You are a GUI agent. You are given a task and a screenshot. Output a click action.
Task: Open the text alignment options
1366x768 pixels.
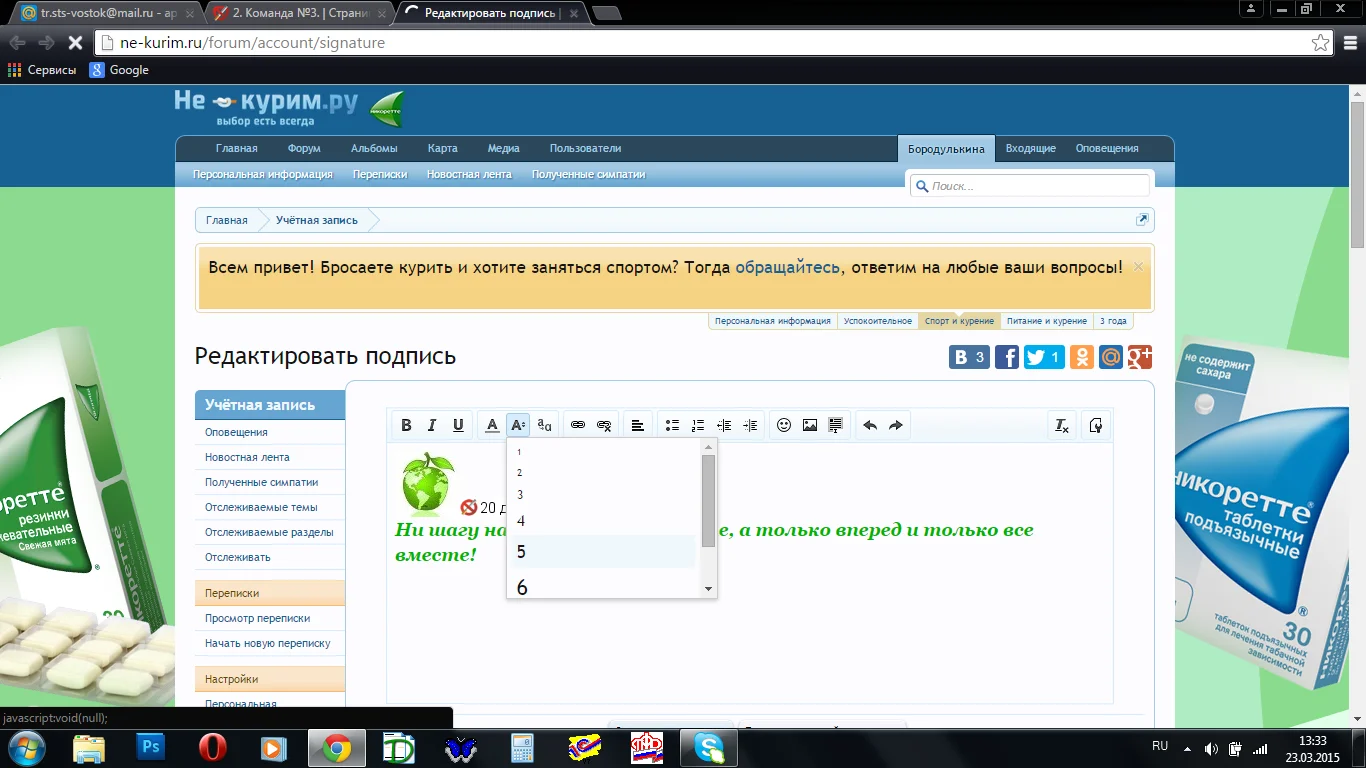point(638,425)
